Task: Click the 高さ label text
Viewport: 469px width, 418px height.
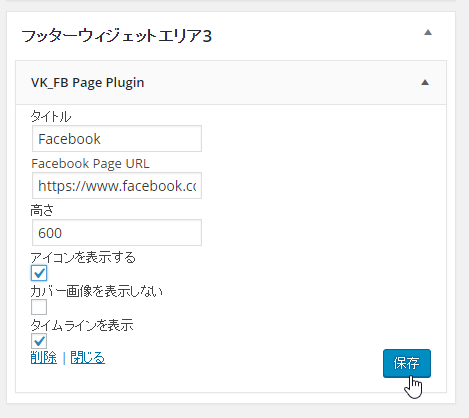Action: [42, 211]
